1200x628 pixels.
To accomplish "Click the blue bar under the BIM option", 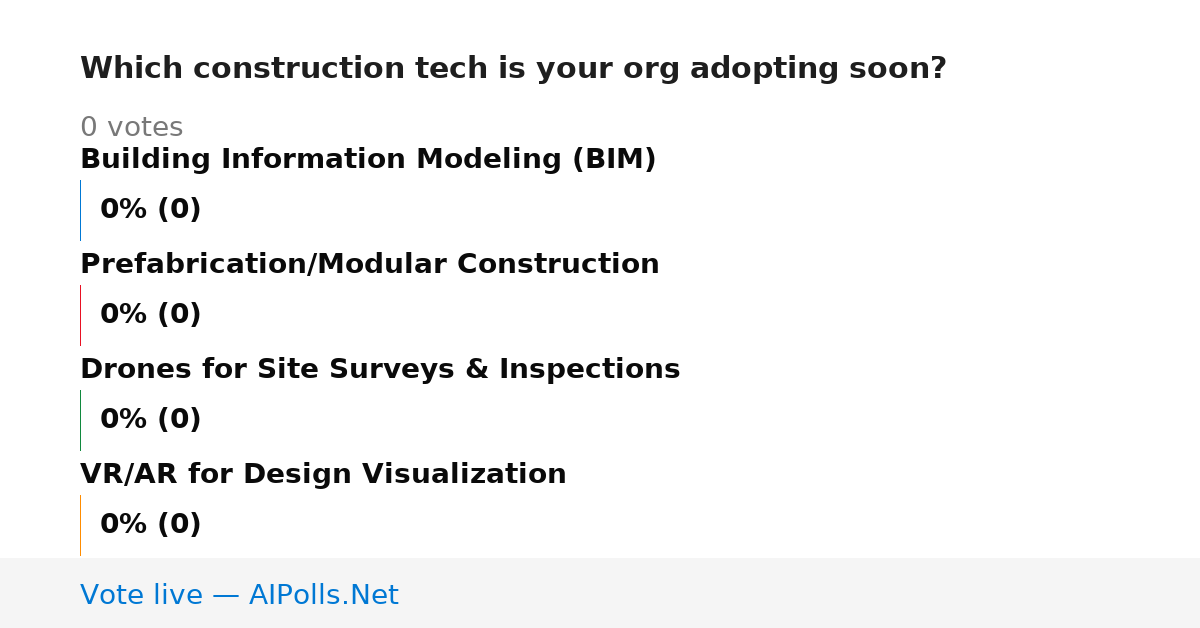I will [x=80, y=210].
